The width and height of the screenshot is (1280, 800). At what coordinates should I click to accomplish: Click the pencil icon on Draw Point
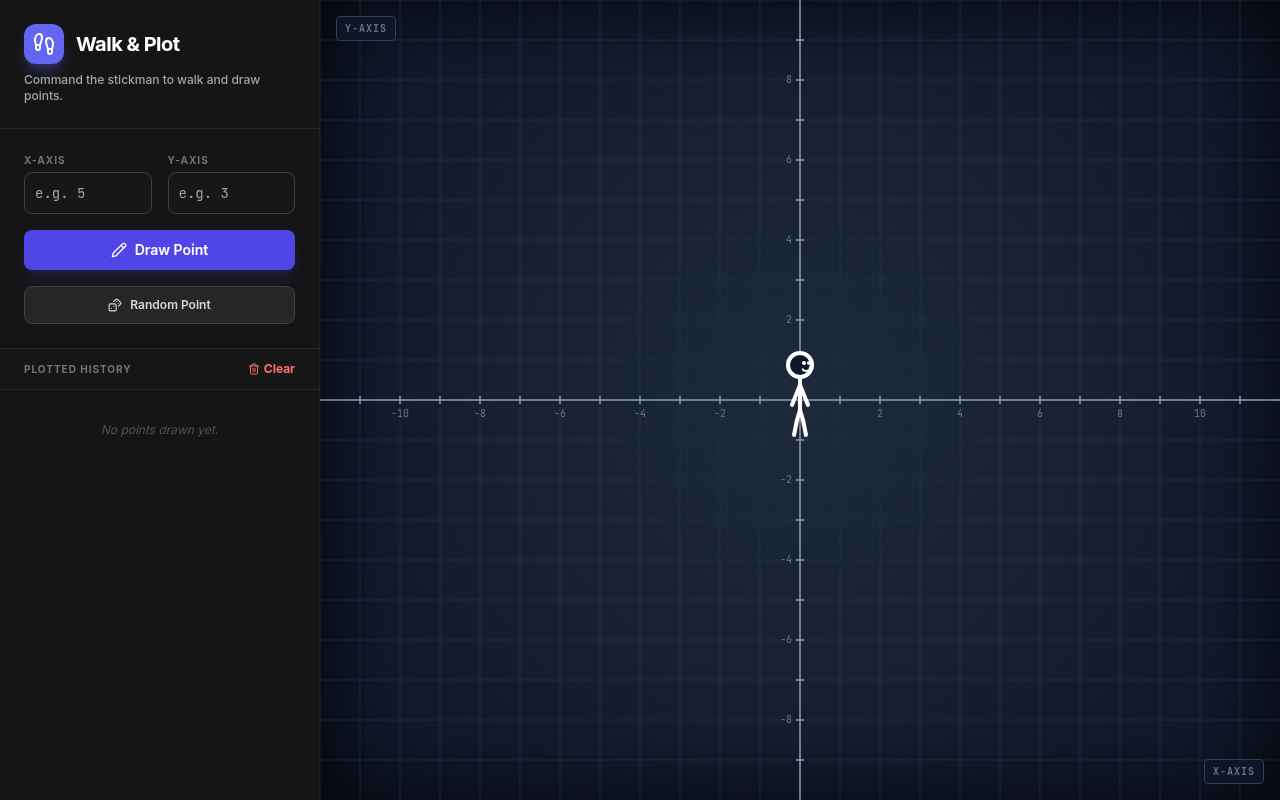119,250
